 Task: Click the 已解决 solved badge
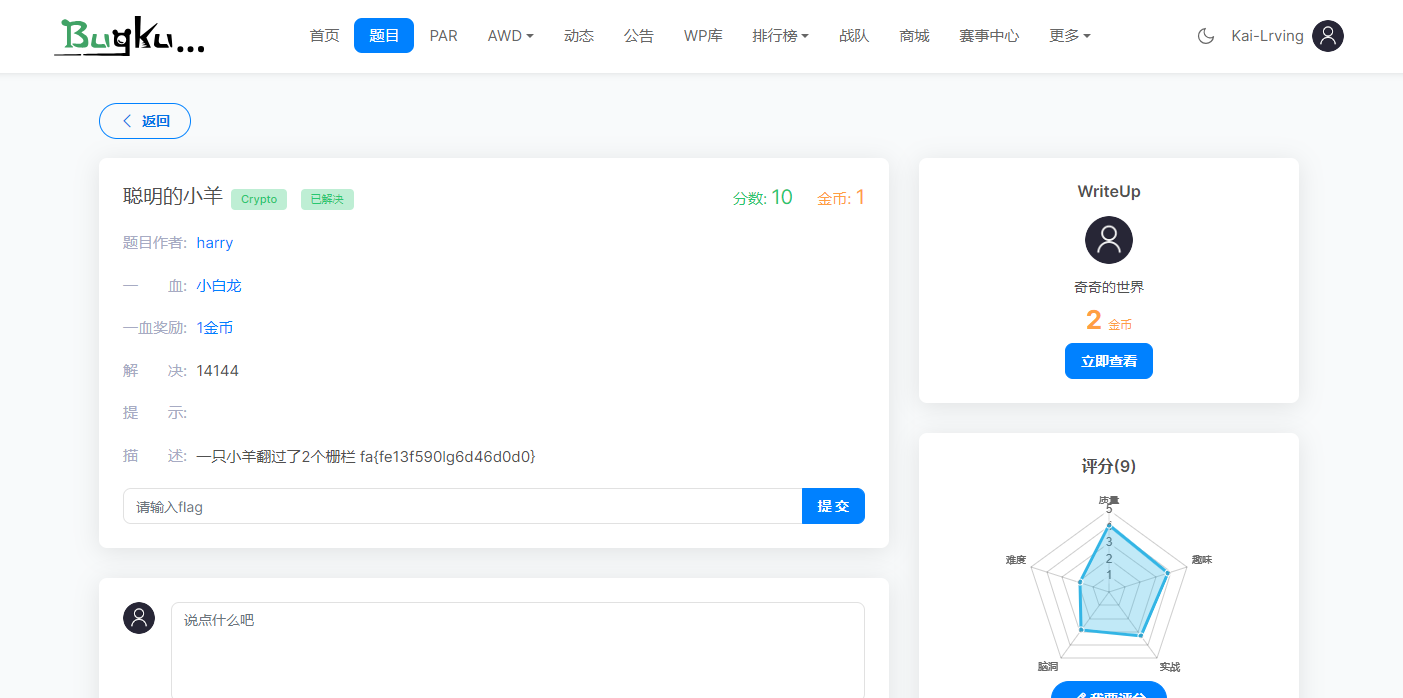[327, 199]
